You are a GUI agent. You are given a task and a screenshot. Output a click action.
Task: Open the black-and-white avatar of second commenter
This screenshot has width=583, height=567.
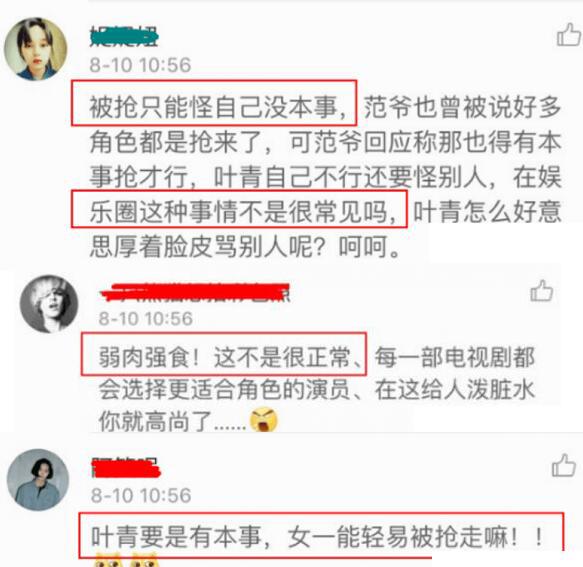click(x=49, y=304)
